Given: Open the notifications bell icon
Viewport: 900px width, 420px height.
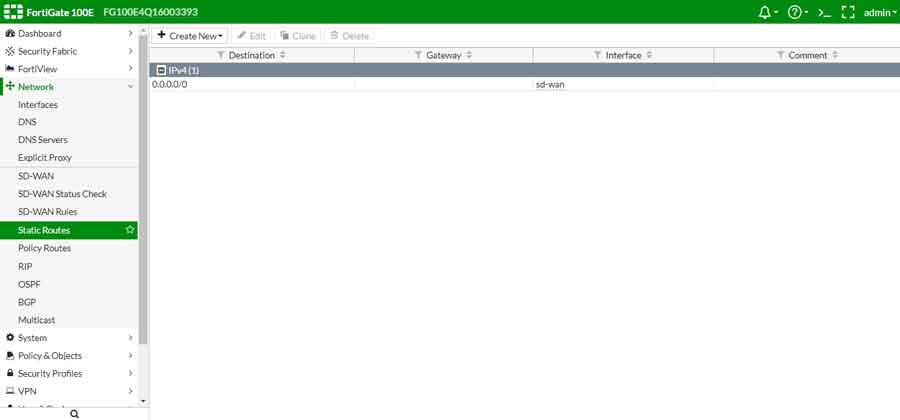Looking at the screenshot, I should click(765, 13).
